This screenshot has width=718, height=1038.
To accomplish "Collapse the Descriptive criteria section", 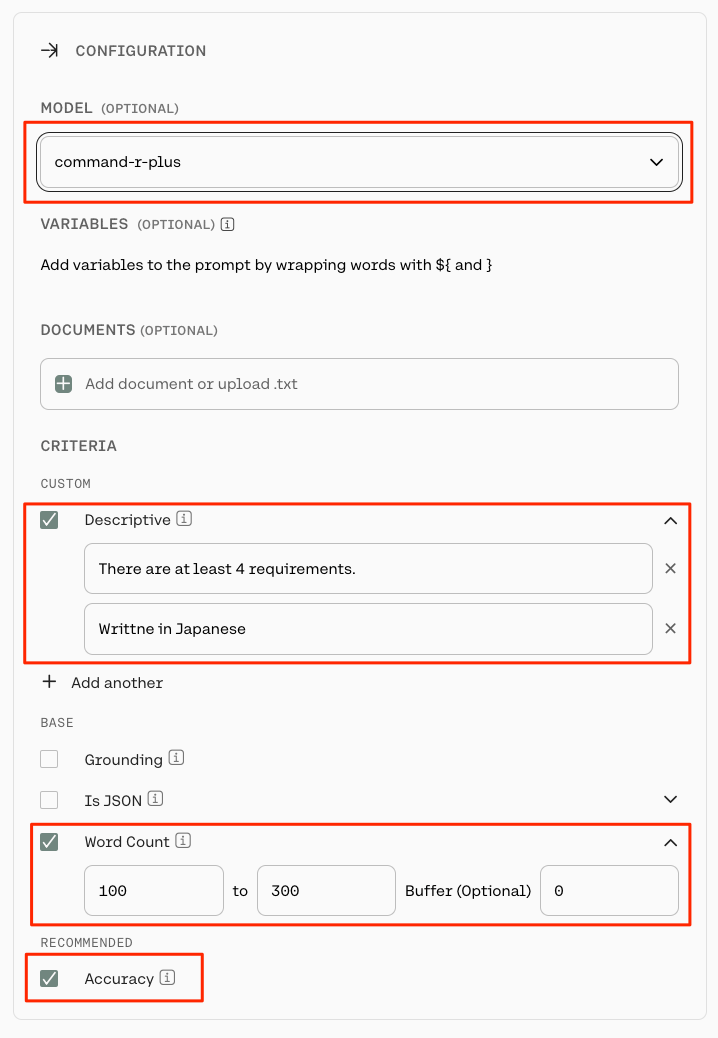I will tap(670, 520).
